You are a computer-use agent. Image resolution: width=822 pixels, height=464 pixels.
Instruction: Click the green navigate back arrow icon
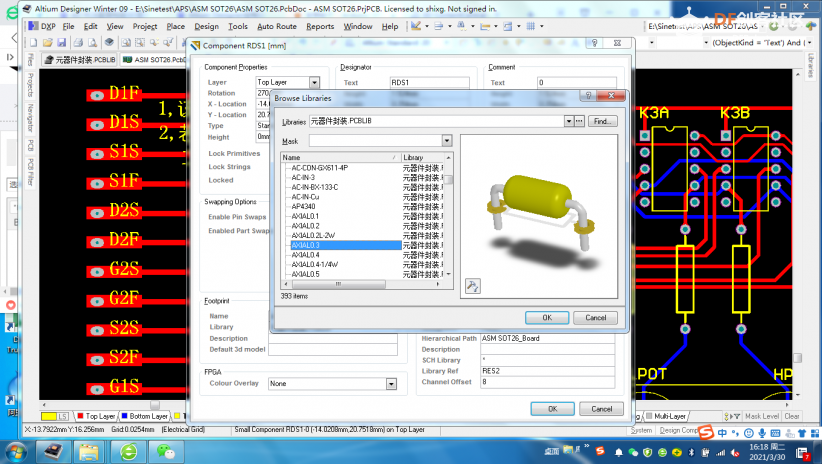coord(773,26)
